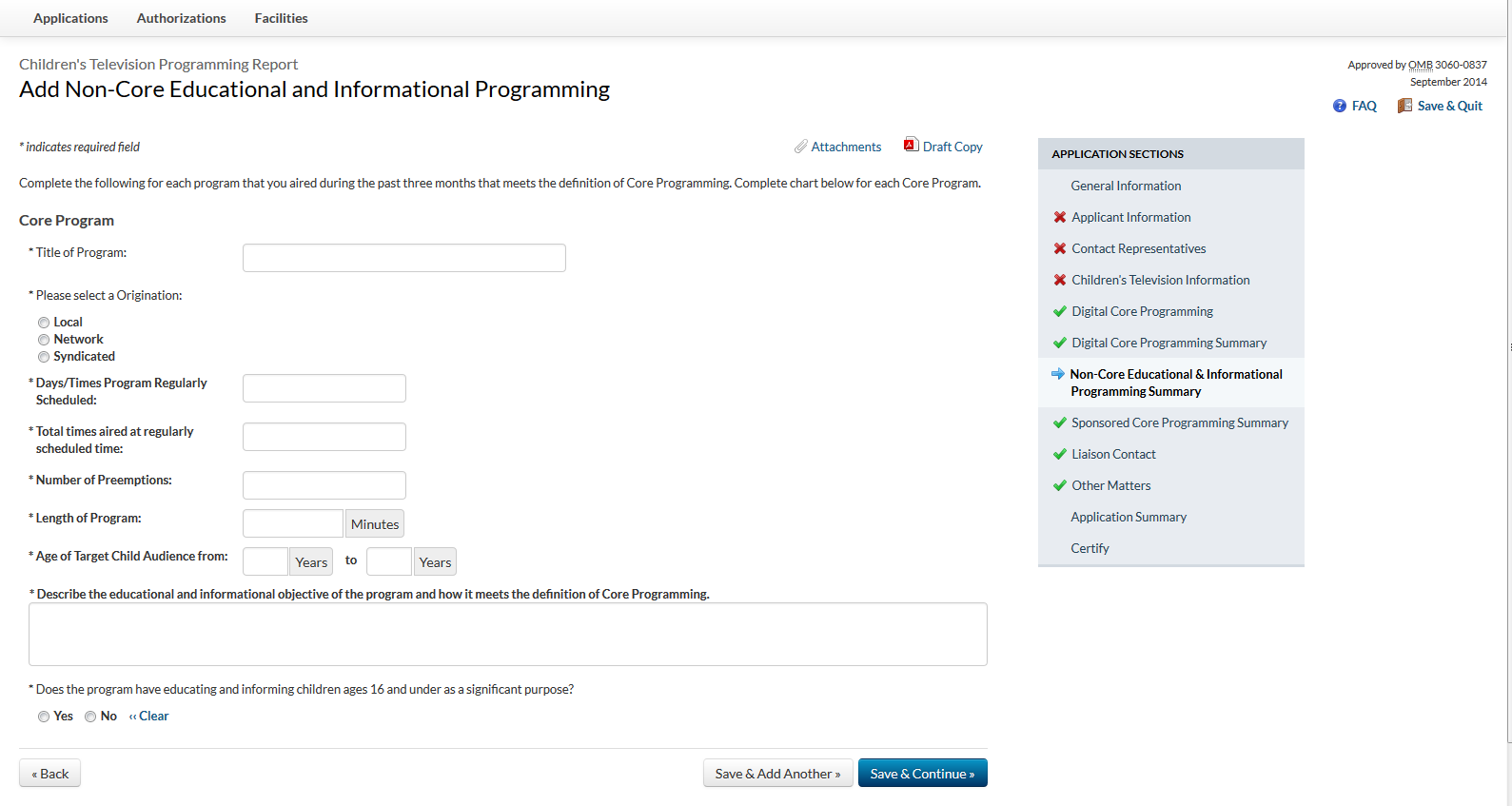Click the Attachments paperclip icon
The height and width of the screenshot is (806, 1512).
click(x=801, y=147)
